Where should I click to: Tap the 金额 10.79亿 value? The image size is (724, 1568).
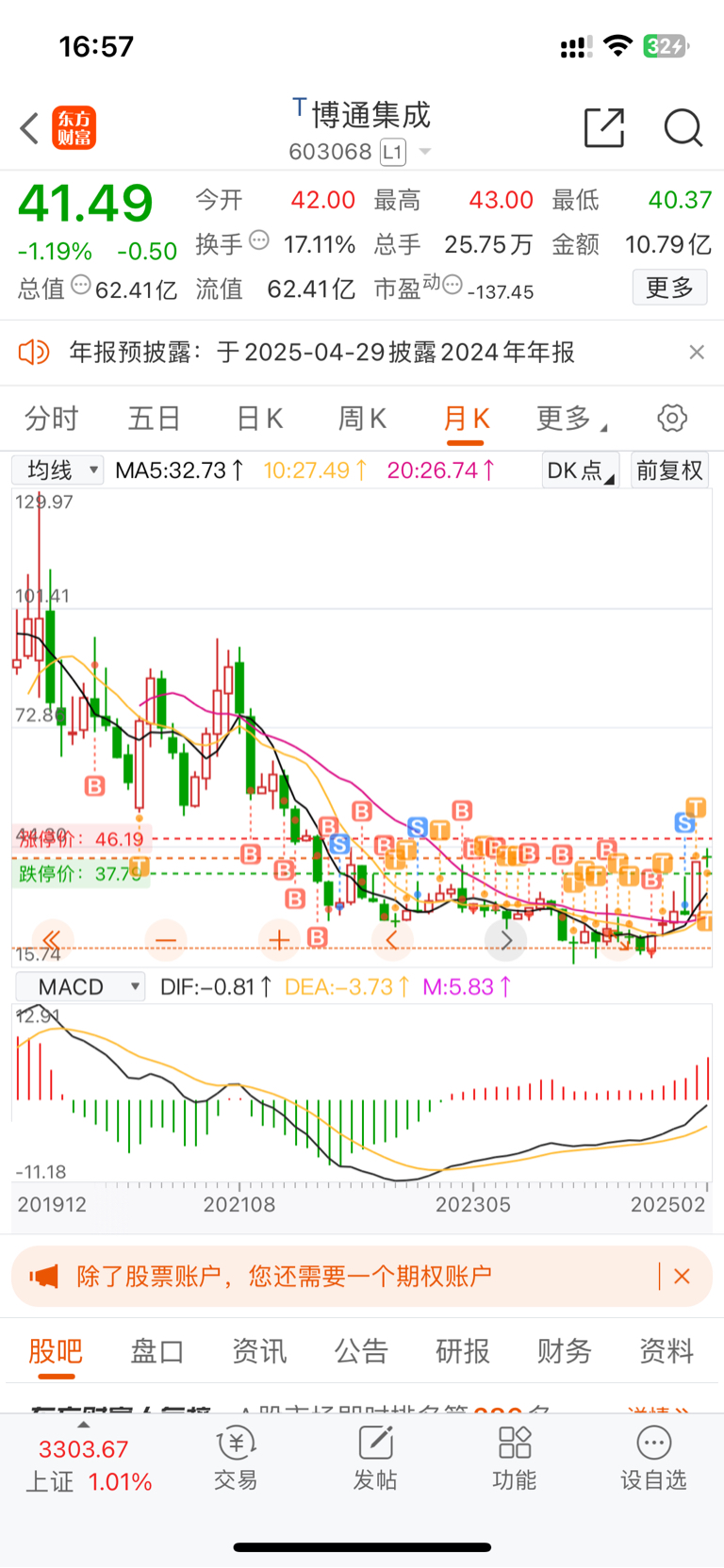coord(668,244)
